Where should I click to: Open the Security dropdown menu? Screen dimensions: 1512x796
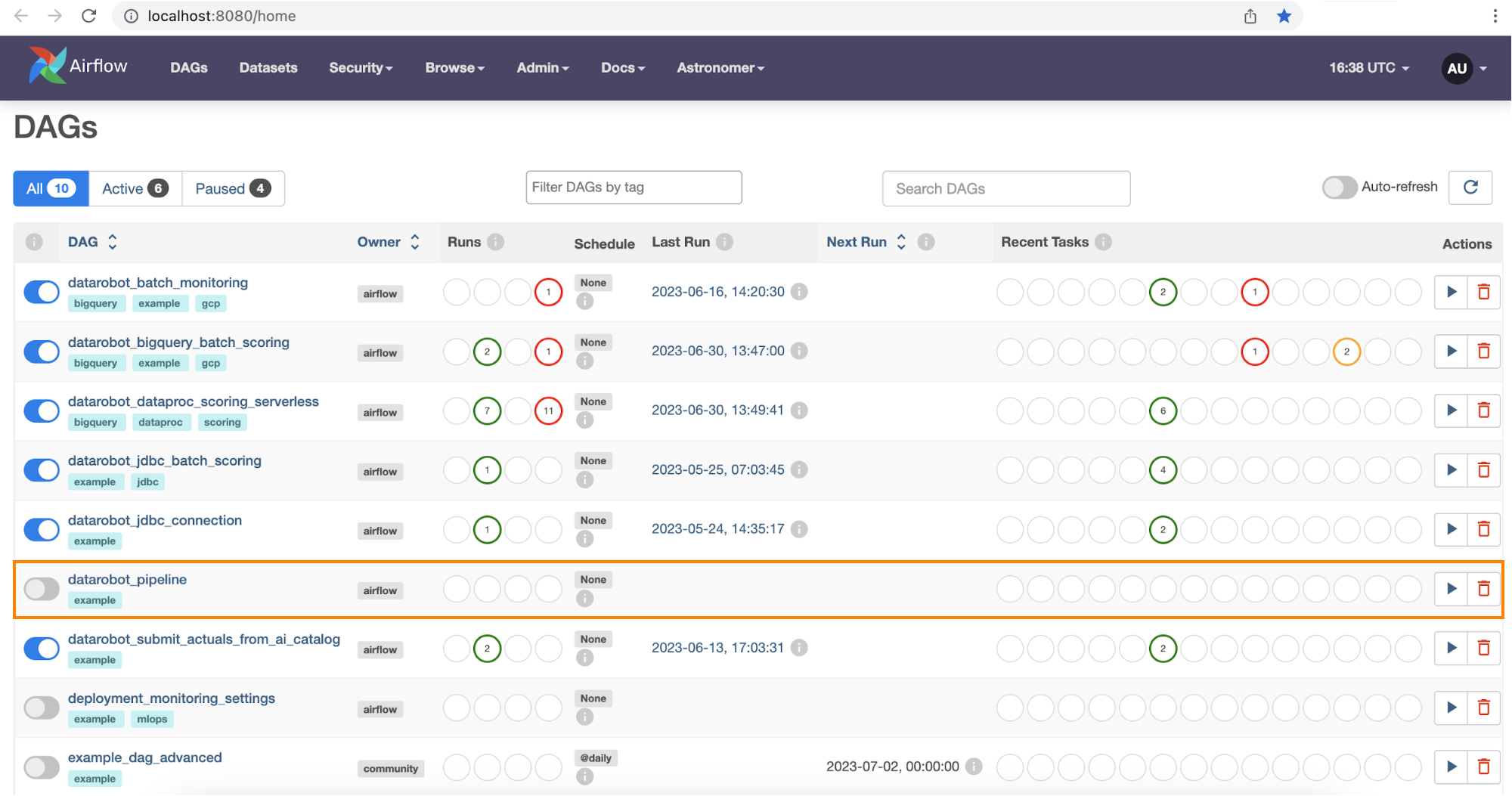(361, 68)
